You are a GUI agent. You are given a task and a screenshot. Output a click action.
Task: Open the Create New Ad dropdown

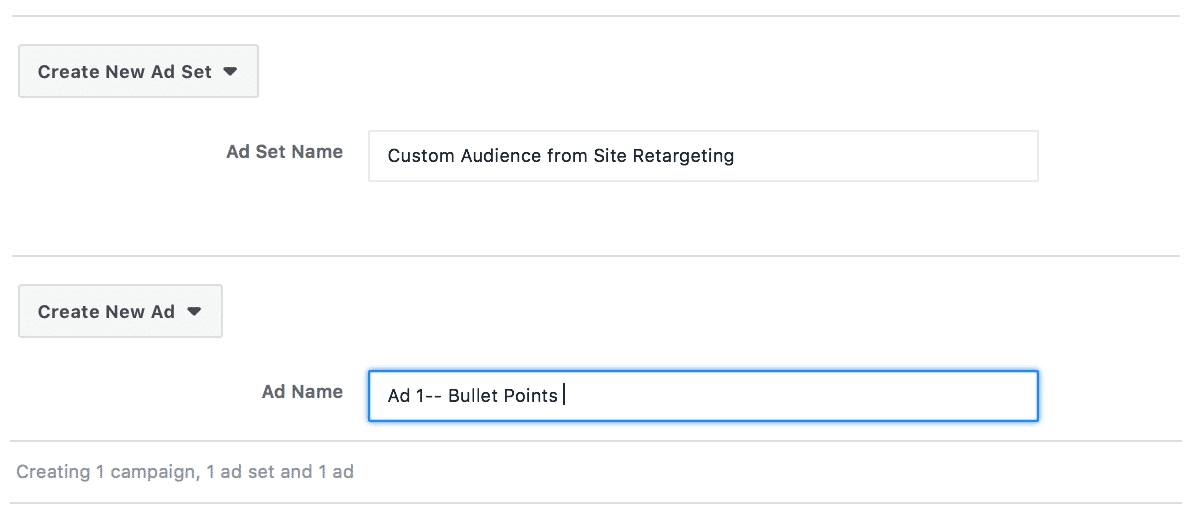(120, 311)
